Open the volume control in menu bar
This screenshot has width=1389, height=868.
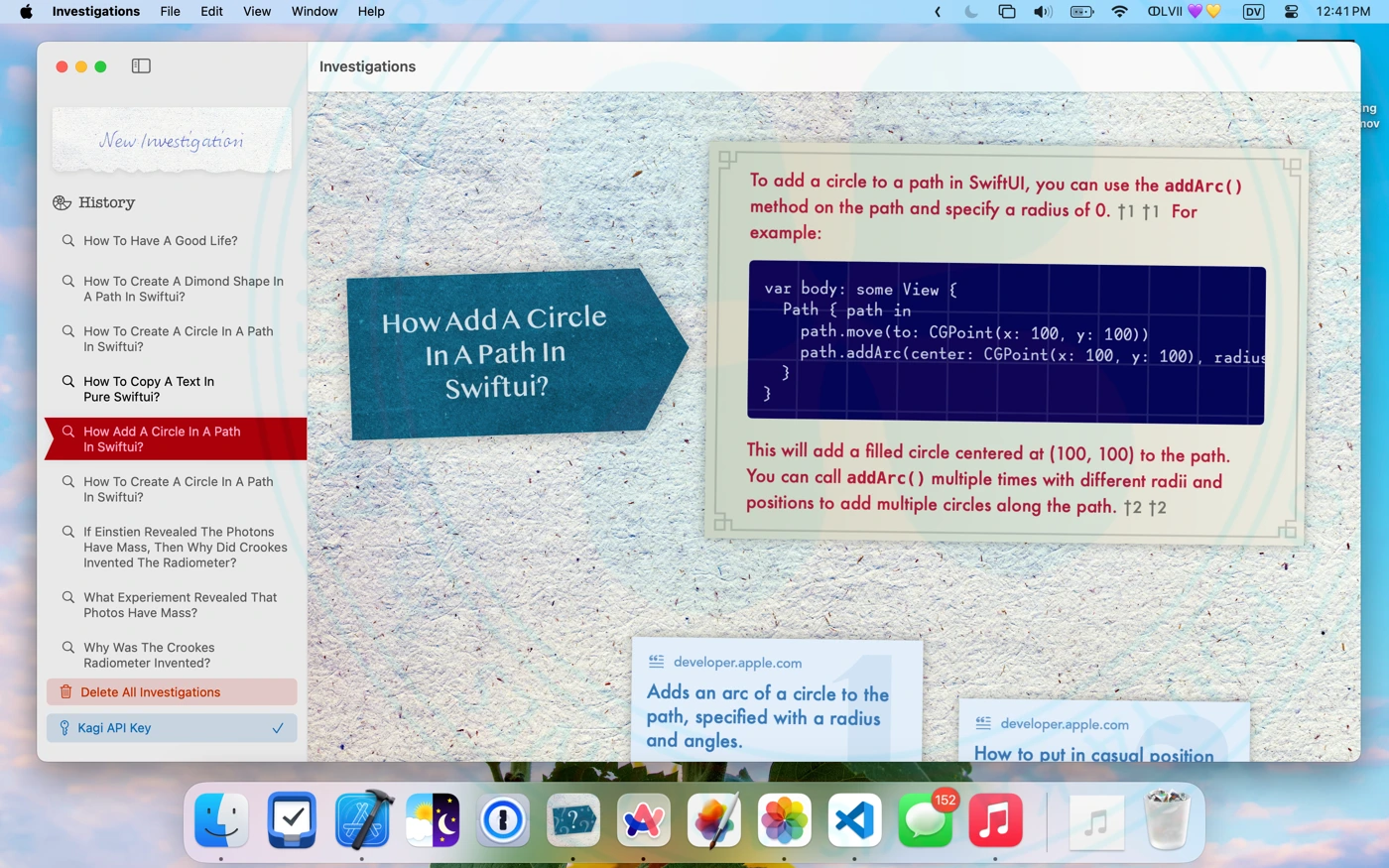point(1043,12)
